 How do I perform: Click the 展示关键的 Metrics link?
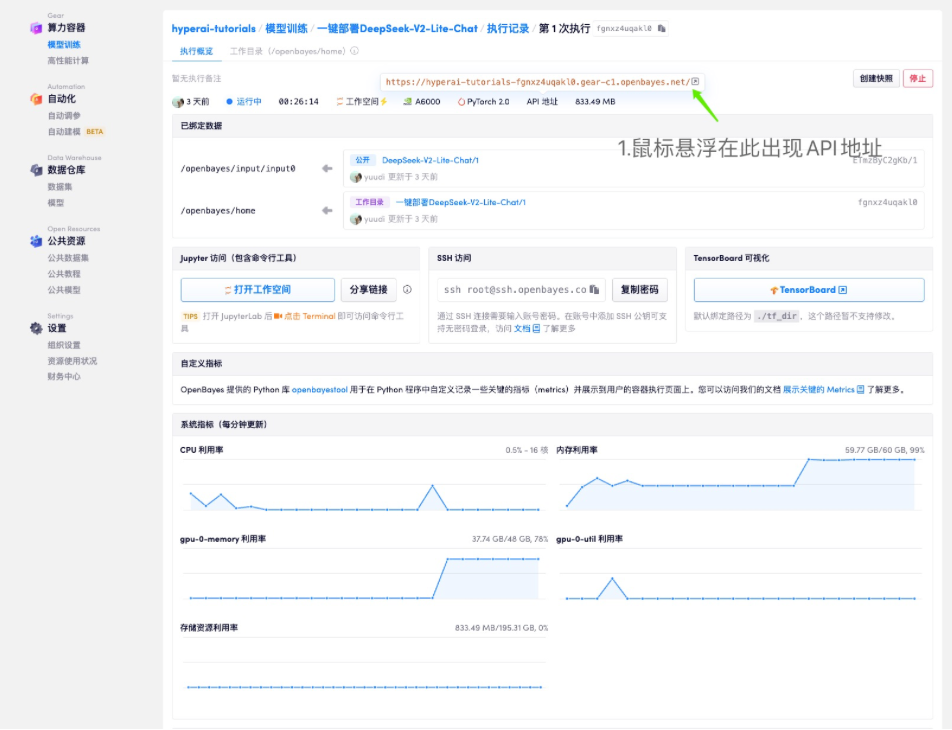point(818,389)
